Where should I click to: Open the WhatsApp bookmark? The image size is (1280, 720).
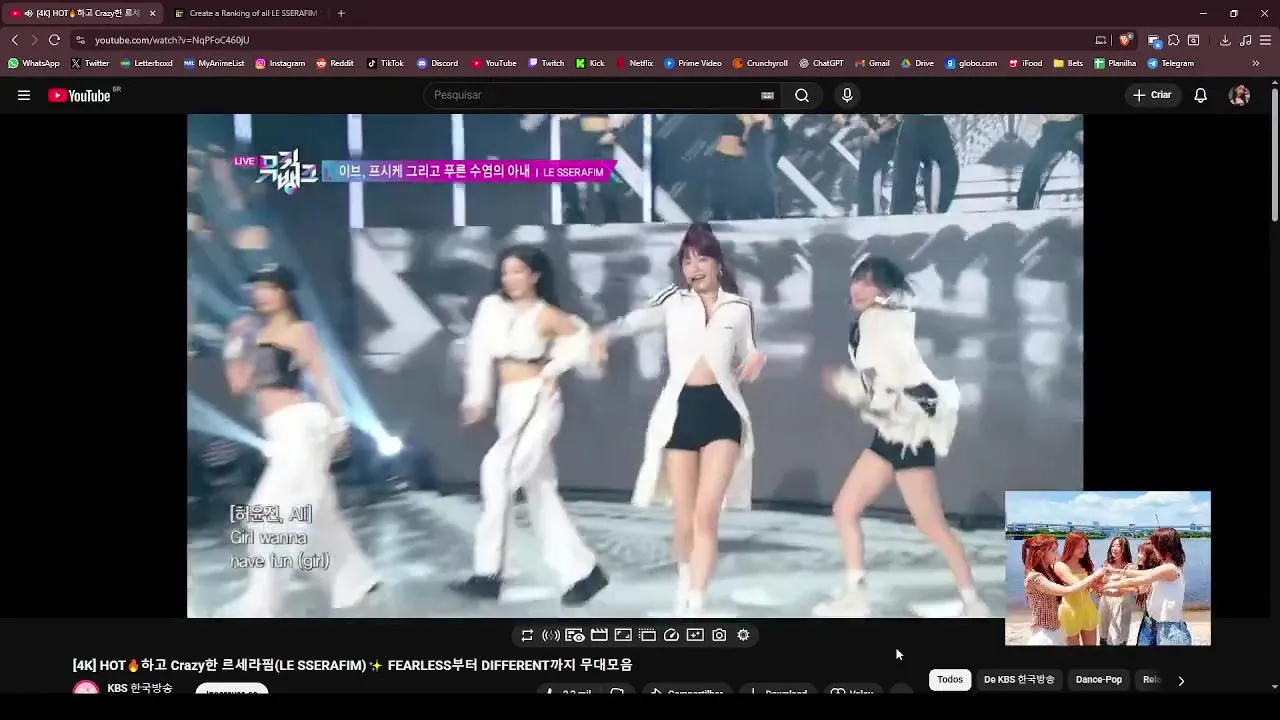click(33, 63)
